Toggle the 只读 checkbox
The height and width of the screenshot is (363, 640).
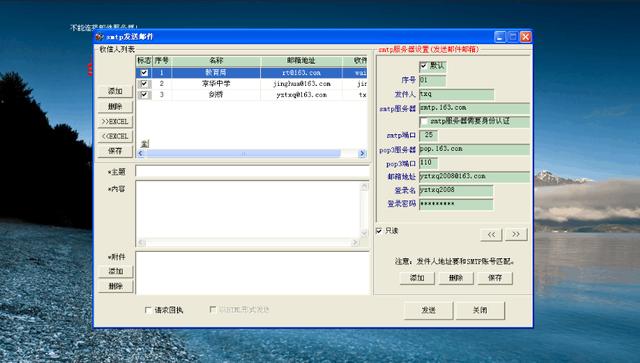pyautogui.click(x=379, y=231)
